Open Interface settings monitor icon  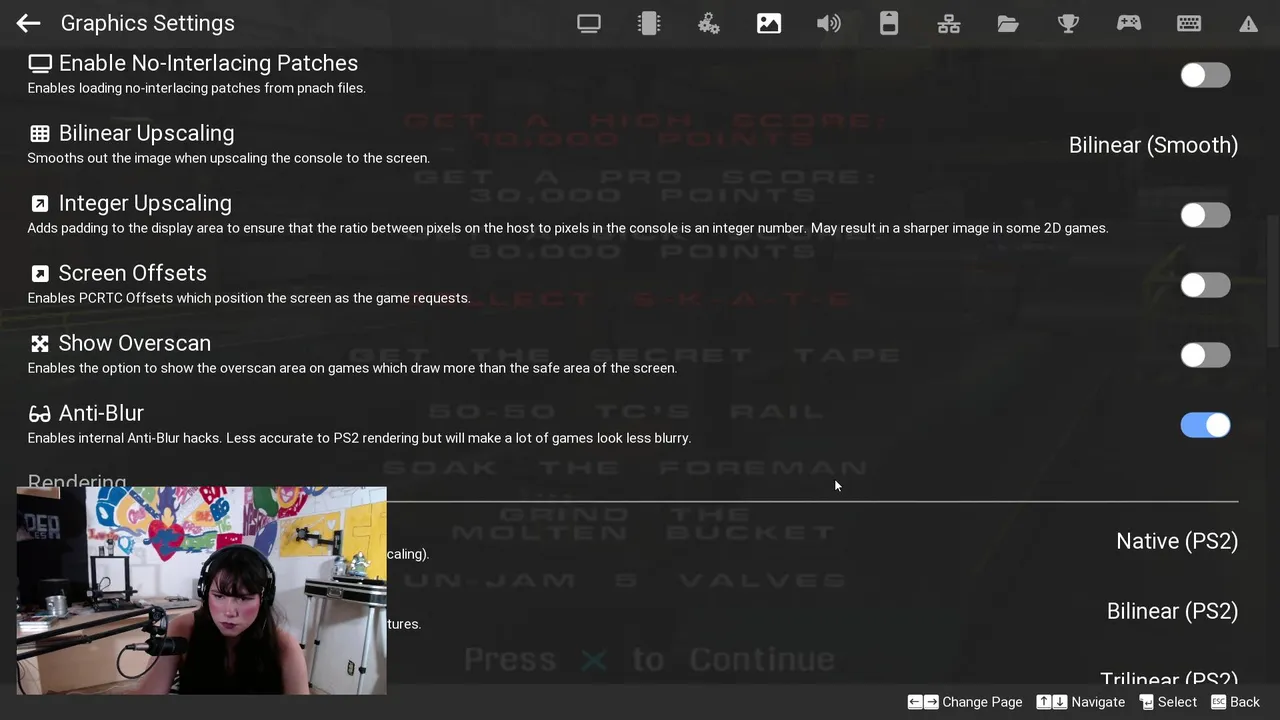589,23
